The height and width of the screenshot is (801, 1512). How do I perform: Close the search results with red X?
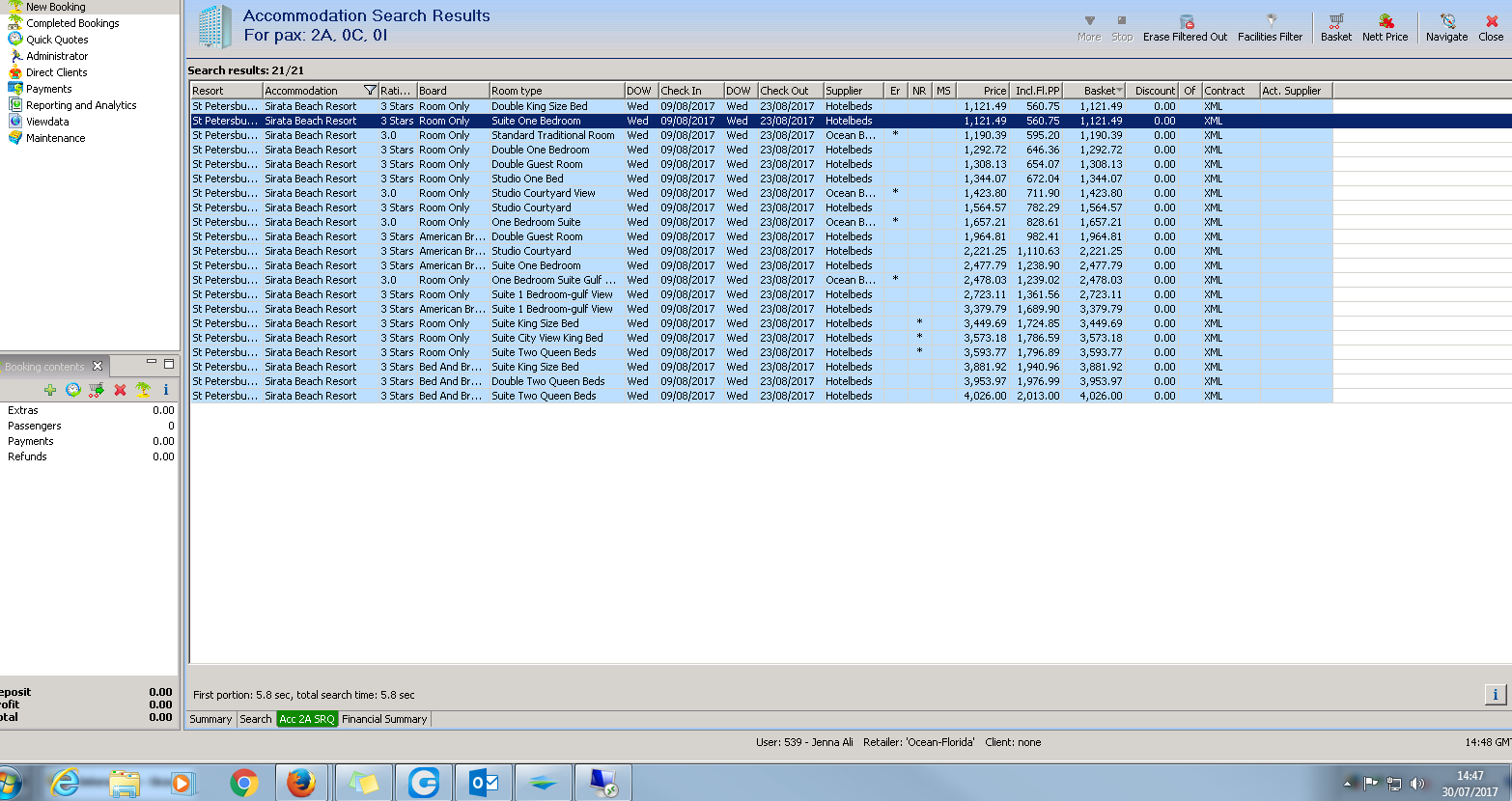point(1492,21)
